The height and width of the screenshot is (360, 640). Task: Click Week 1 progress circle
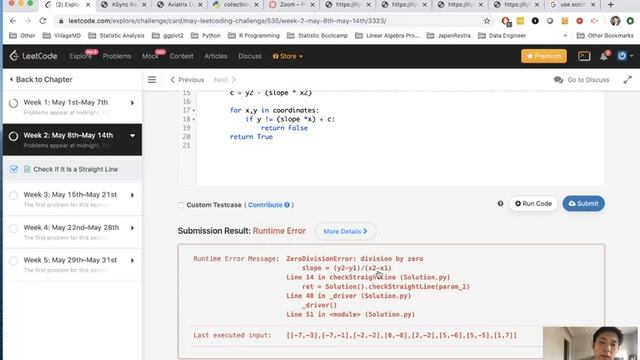(x=13, y=103)
